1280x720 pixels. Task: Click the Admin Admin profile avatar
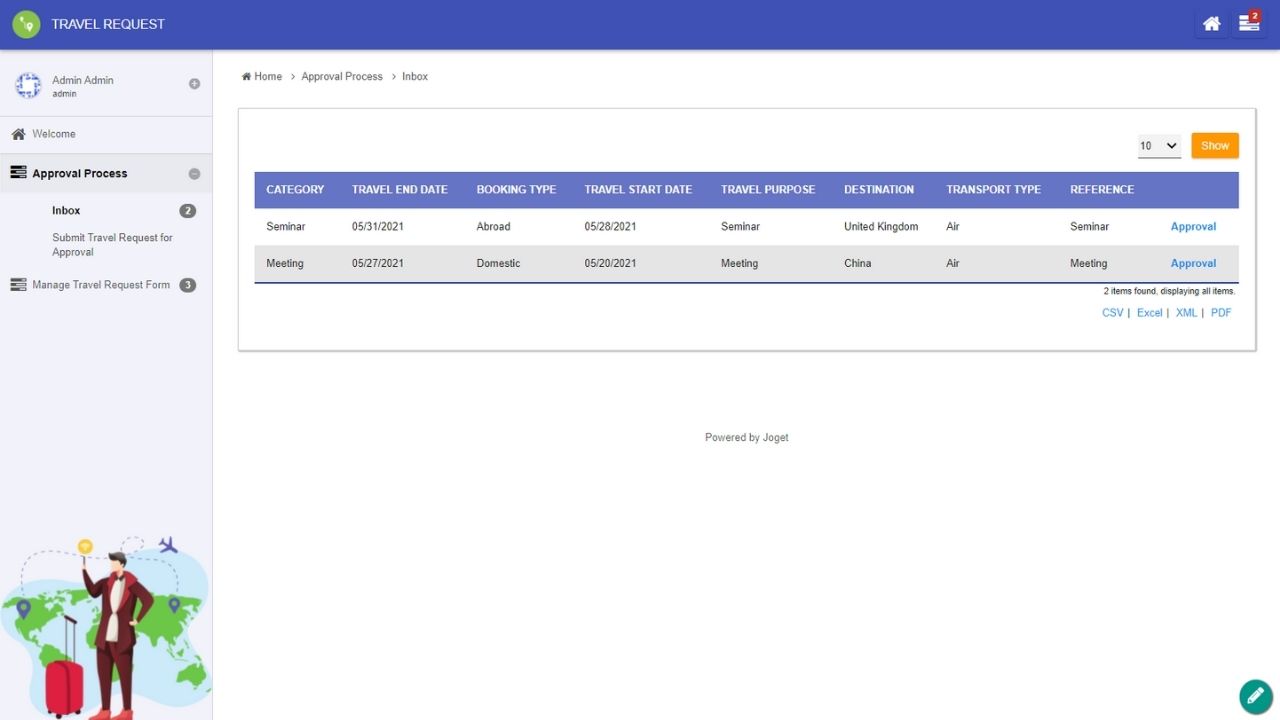coord(28,86)
